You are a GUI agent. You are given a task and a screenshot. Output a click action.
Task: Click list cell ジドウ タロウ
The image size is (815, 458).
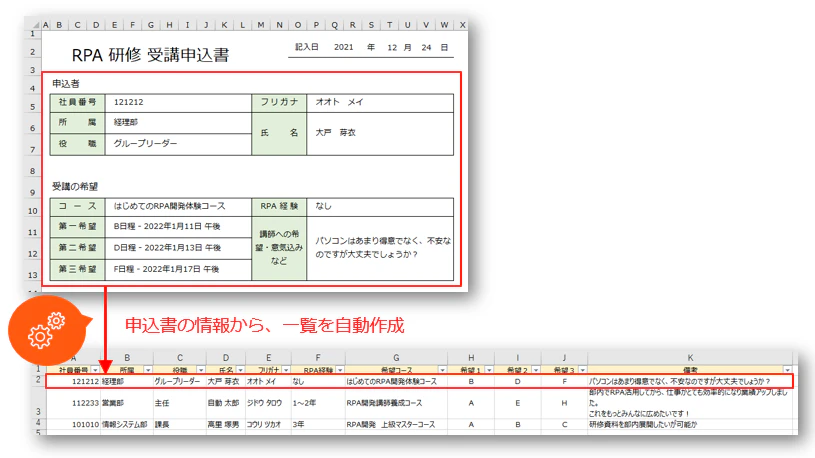point(264,403)
